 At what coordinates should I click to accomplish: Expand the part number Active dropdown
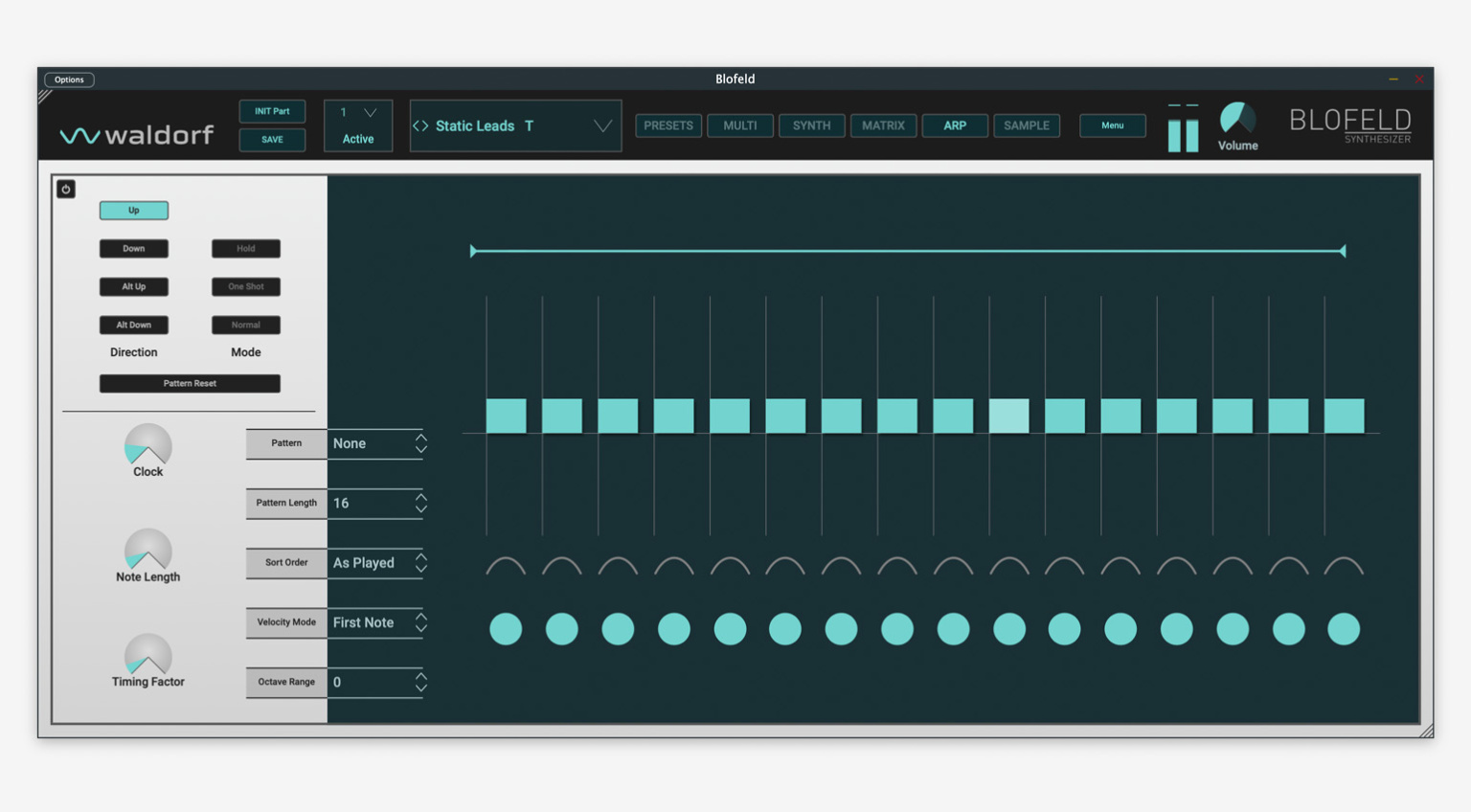click(x=369, y=113)
